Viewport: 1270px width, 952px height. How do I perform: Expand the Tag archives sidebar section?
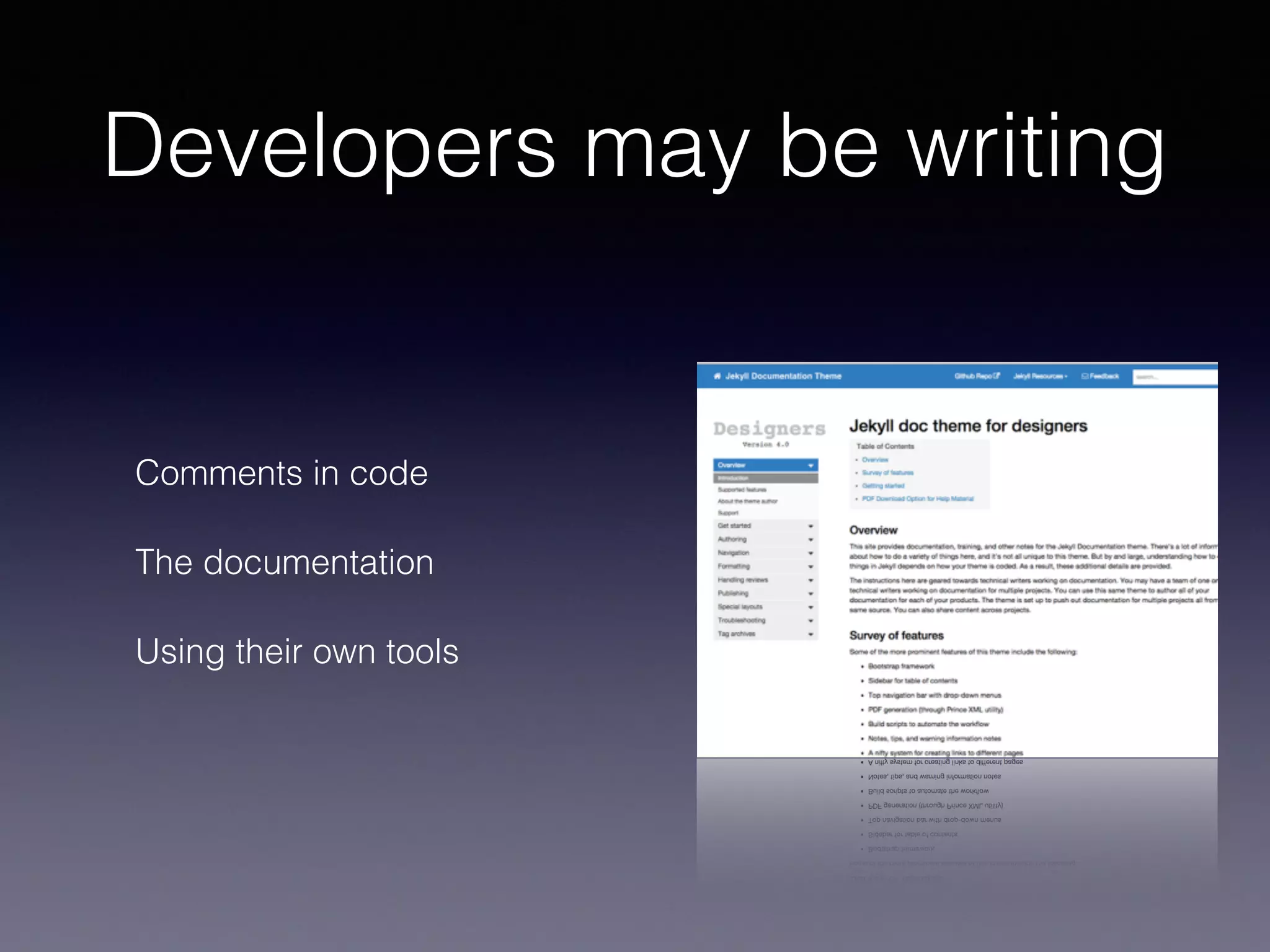coord(766,634)
